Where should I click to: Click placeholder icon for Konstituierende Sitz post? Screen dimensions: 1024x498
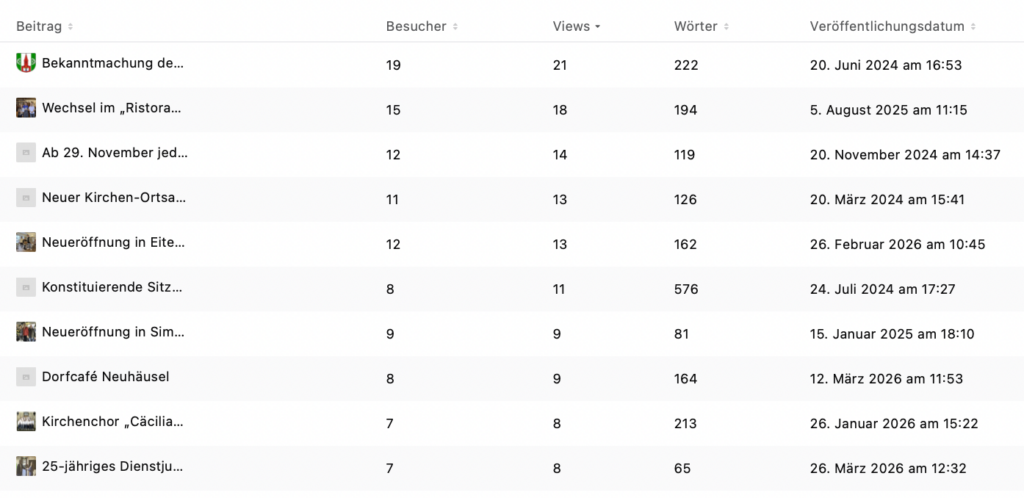[x=26, y=287]
